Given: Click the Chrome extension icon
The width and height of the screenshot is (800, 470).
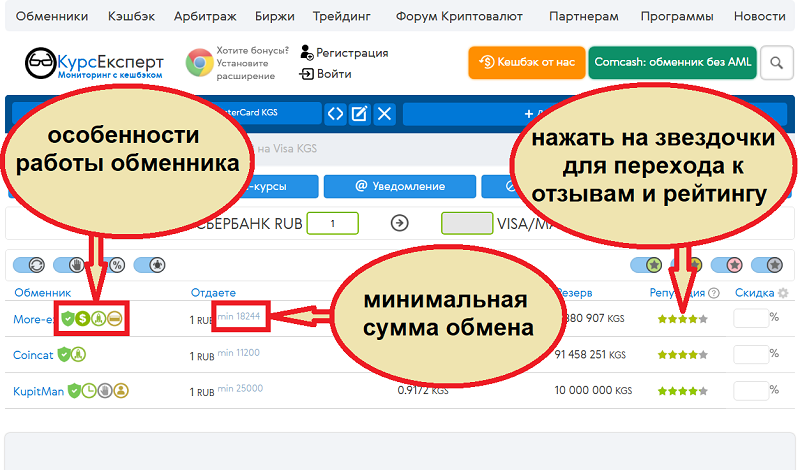Looking at the screenshot, I should [199, 63].
